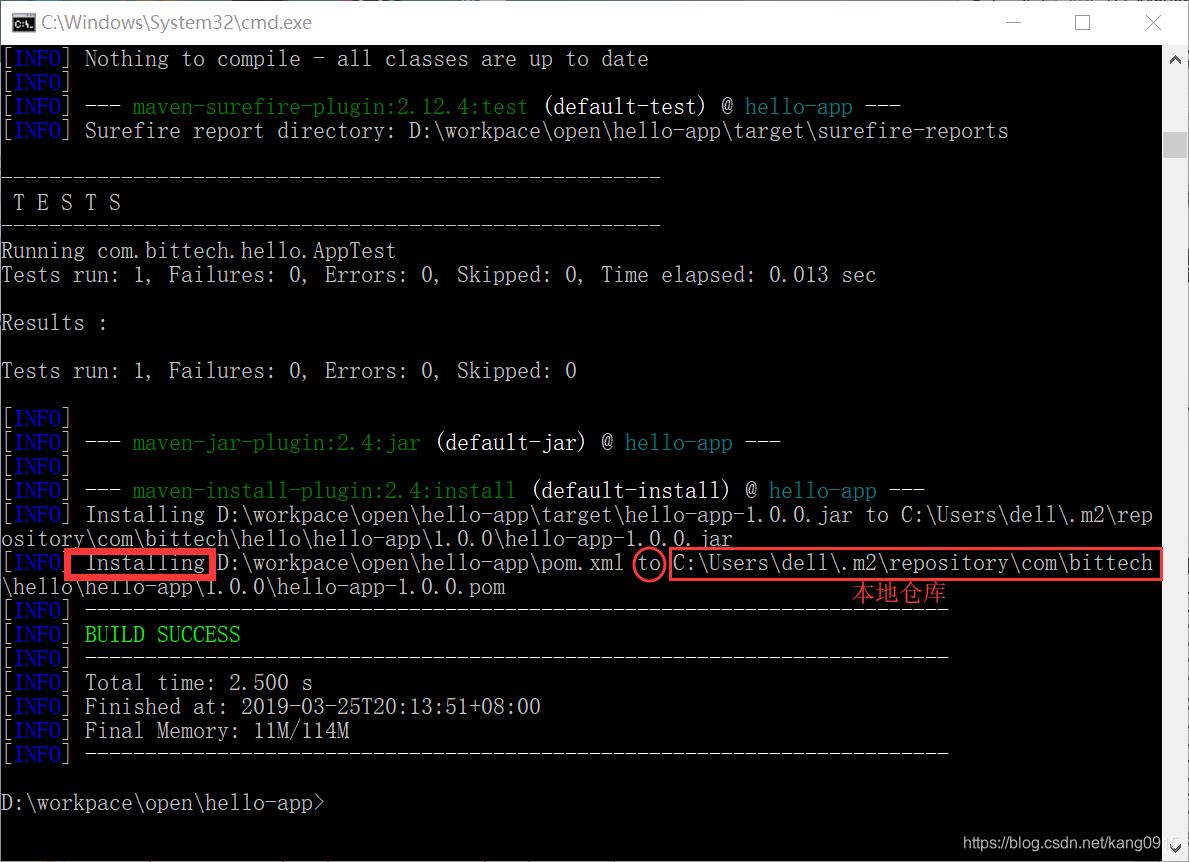Image resolution: width=1189 pixels, height=862 pixels.
Task: Click the command prompt 'D:\workpace\open\hello-app>'
Action: [163, 803]
